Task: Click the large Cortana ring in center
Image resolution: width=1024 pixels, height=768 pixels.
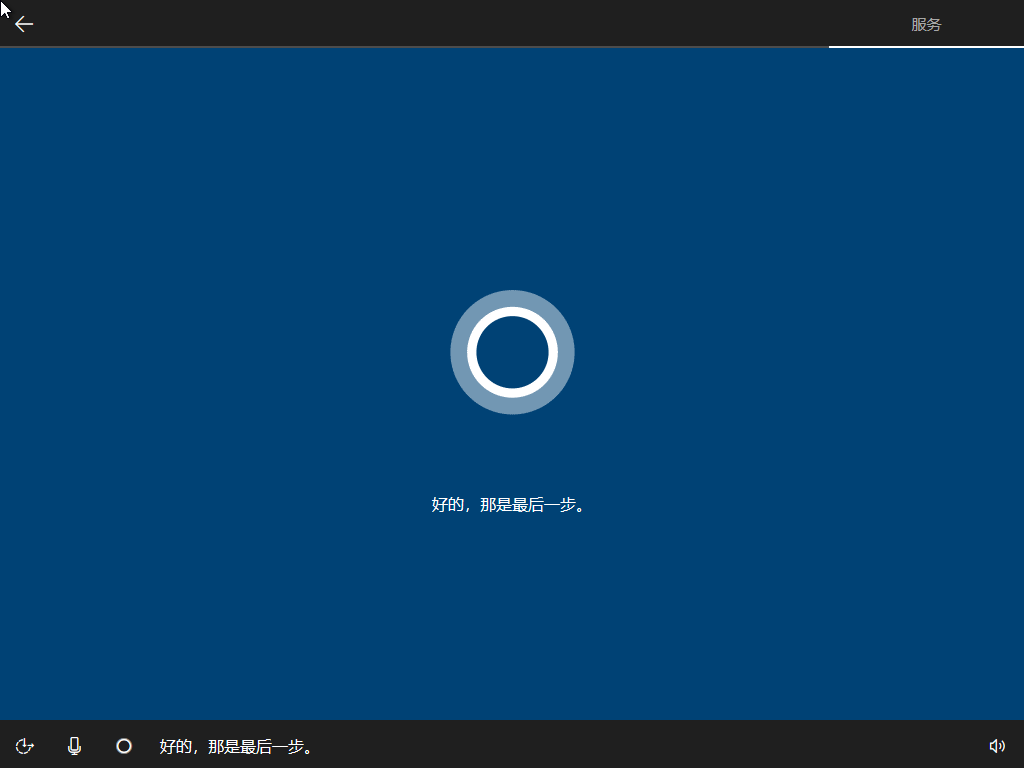Action: (x=512, y=352)
